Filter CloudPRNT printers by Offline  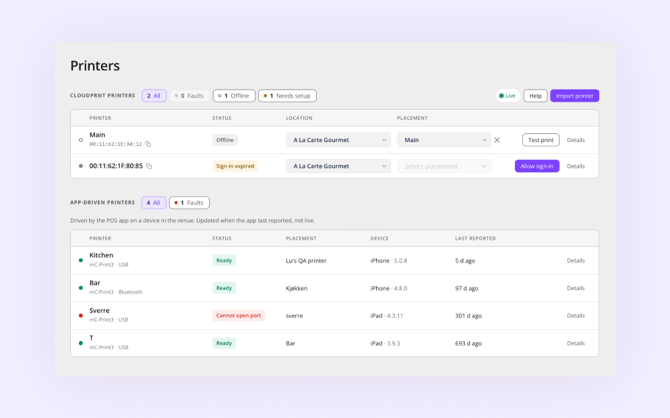tap(234, 96)
